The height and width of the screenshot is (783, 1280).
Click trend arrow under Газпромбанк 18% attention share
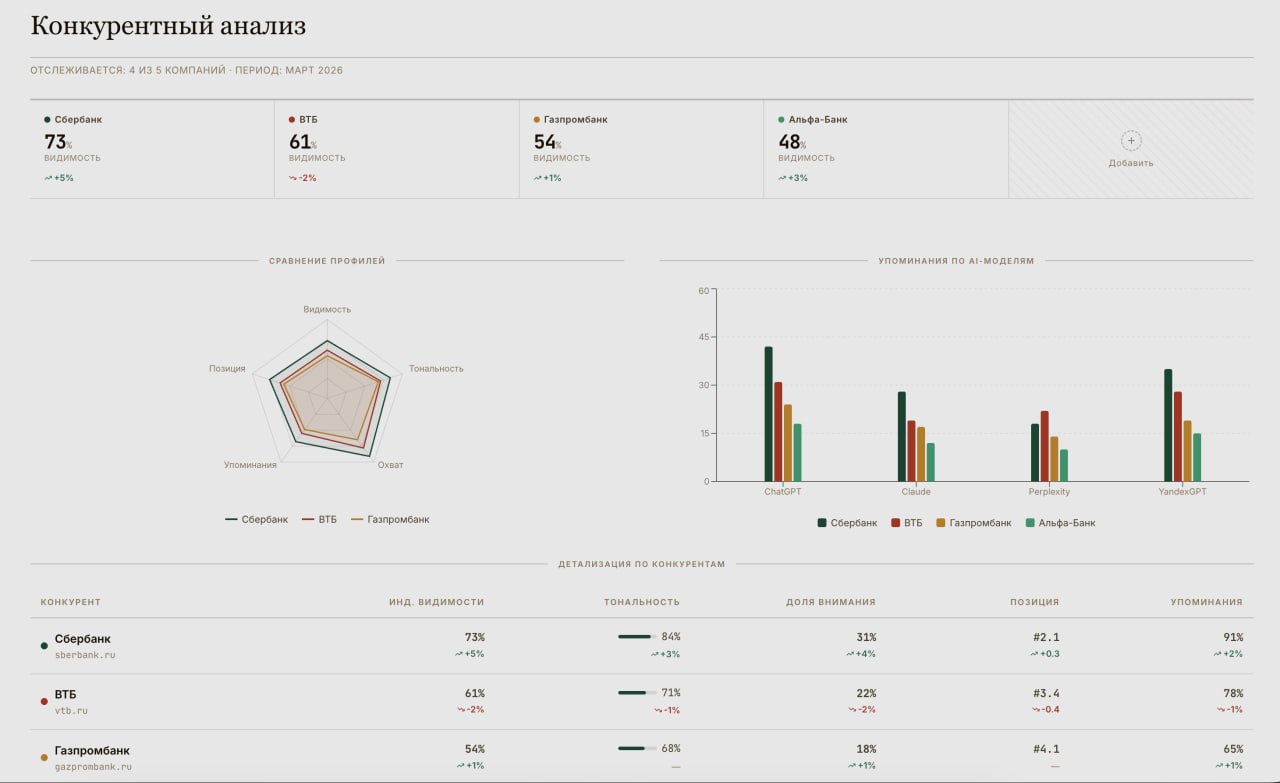click(853, 766)
